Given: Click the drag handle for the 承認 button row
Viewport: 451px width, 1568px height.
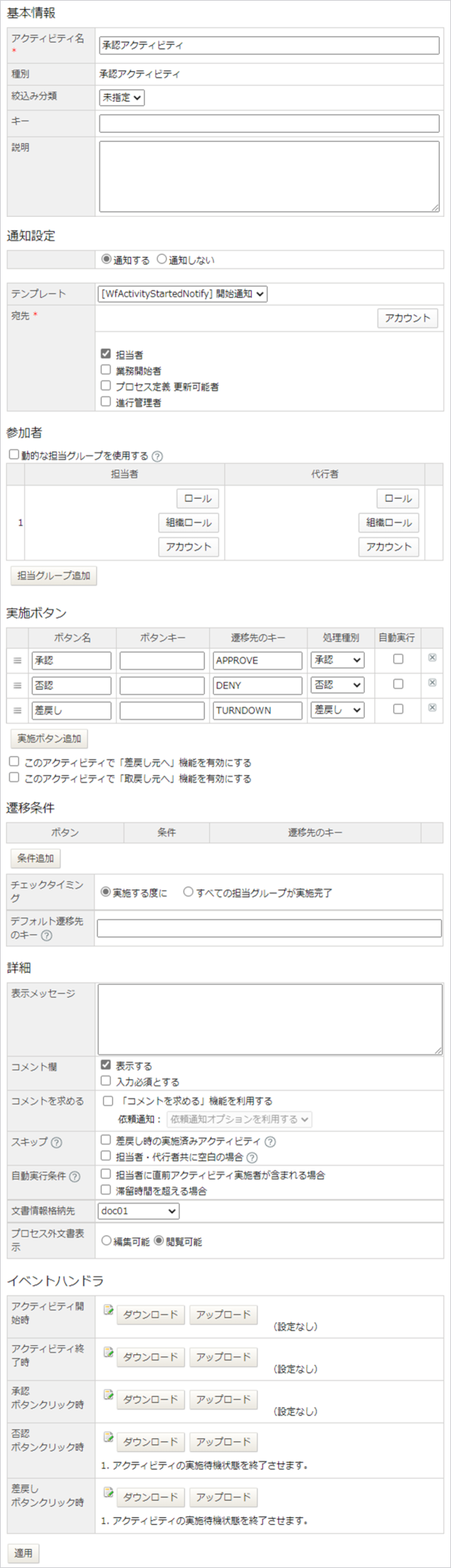Looking at the screenshot, I should coord(17,660).
